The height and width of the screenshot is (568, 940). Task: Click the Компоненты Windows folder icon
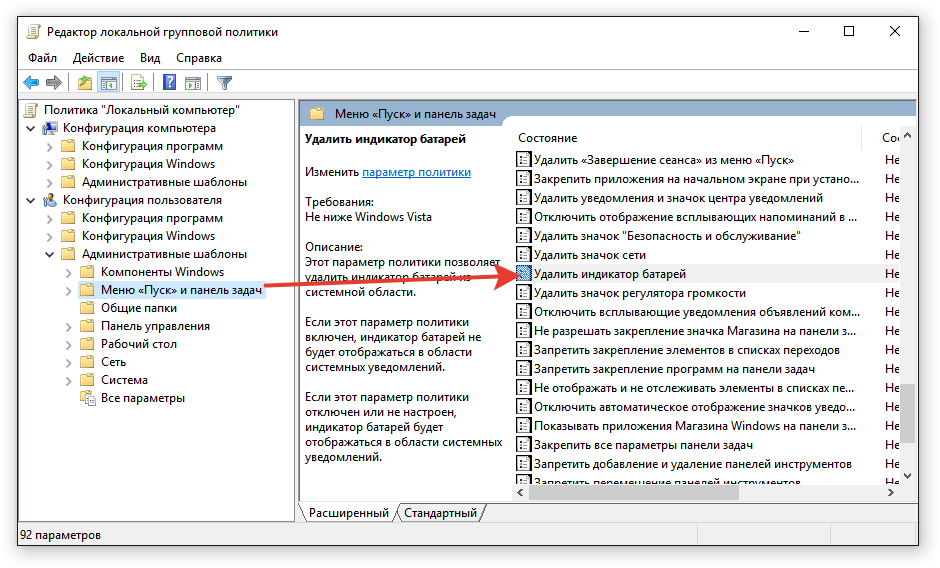(x=87, y=272)
